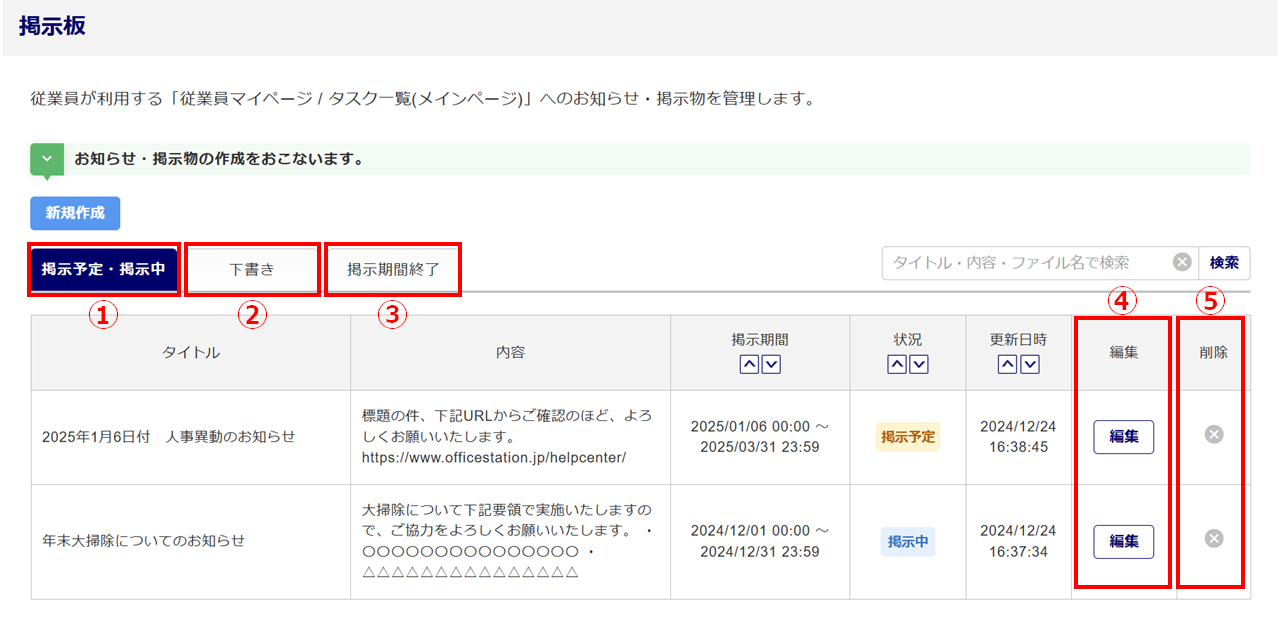Open the 下書き tab
This screenshot has height=620, width=1280.
252,269
